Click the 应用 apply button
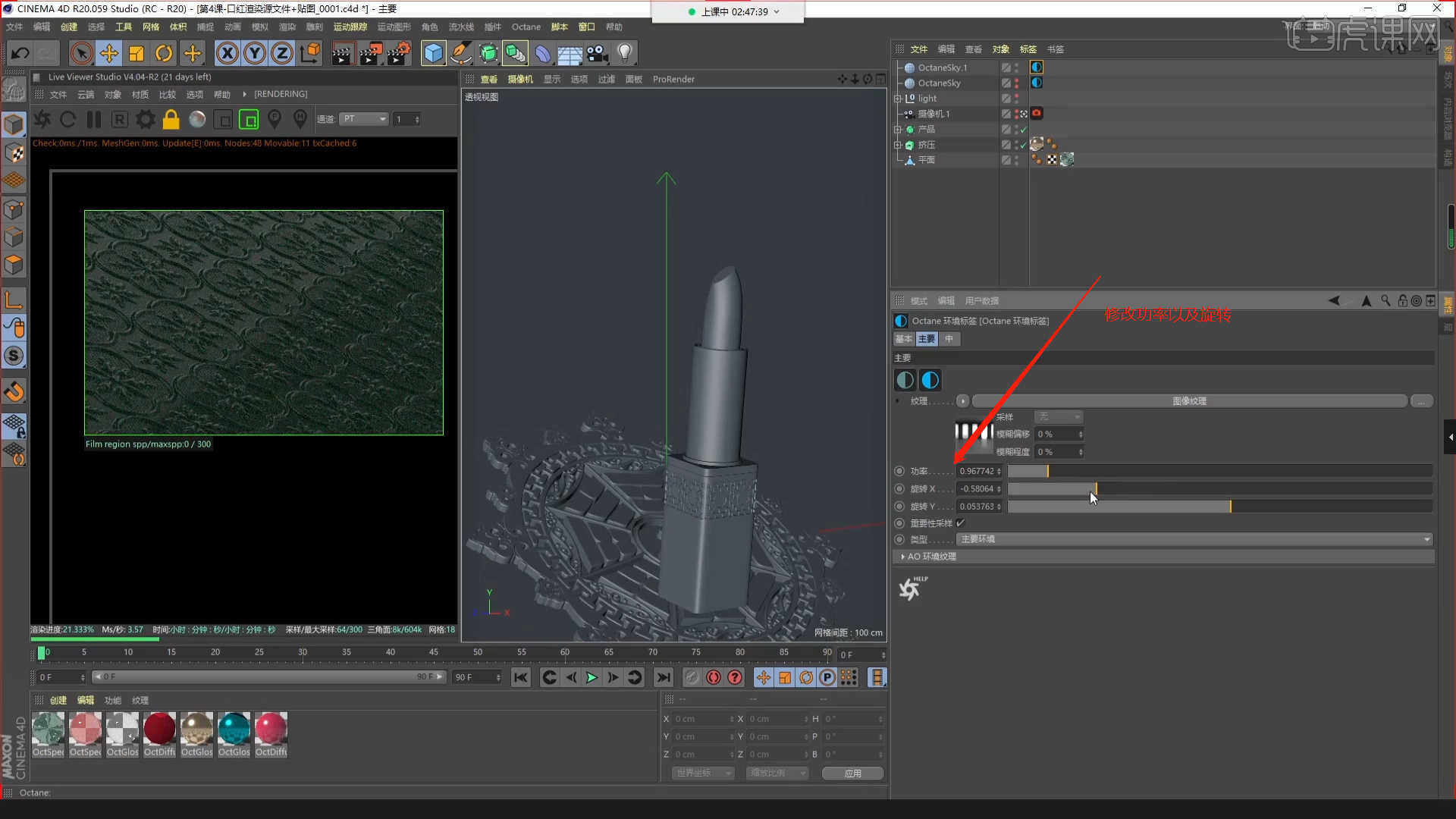The width and height of the screenshot is (1456, 819). coord(853,773)
